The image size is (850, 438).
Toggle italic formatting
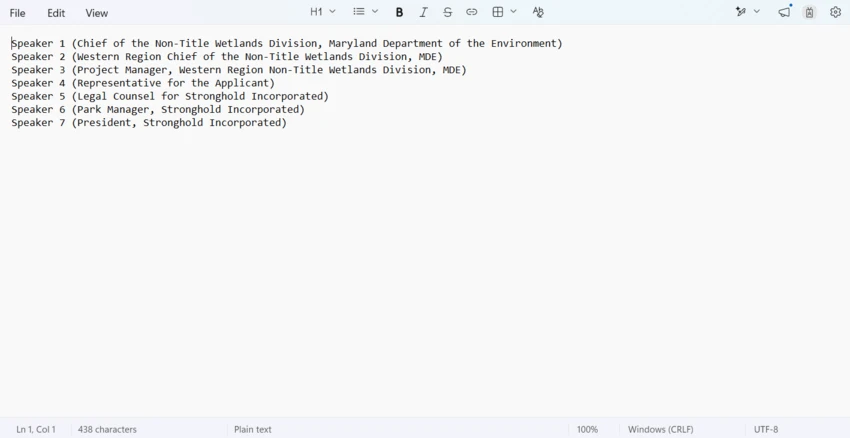coord(423,12)
